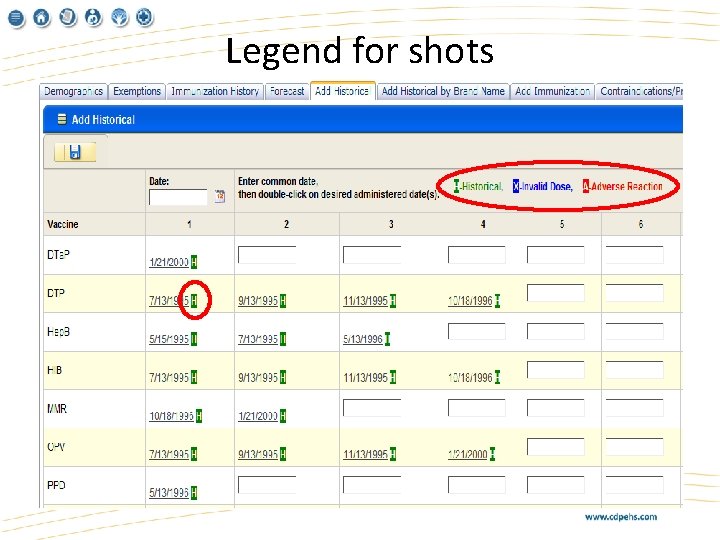
Task: Switch to the Add Immunization tab
Action: coord(552,91)
